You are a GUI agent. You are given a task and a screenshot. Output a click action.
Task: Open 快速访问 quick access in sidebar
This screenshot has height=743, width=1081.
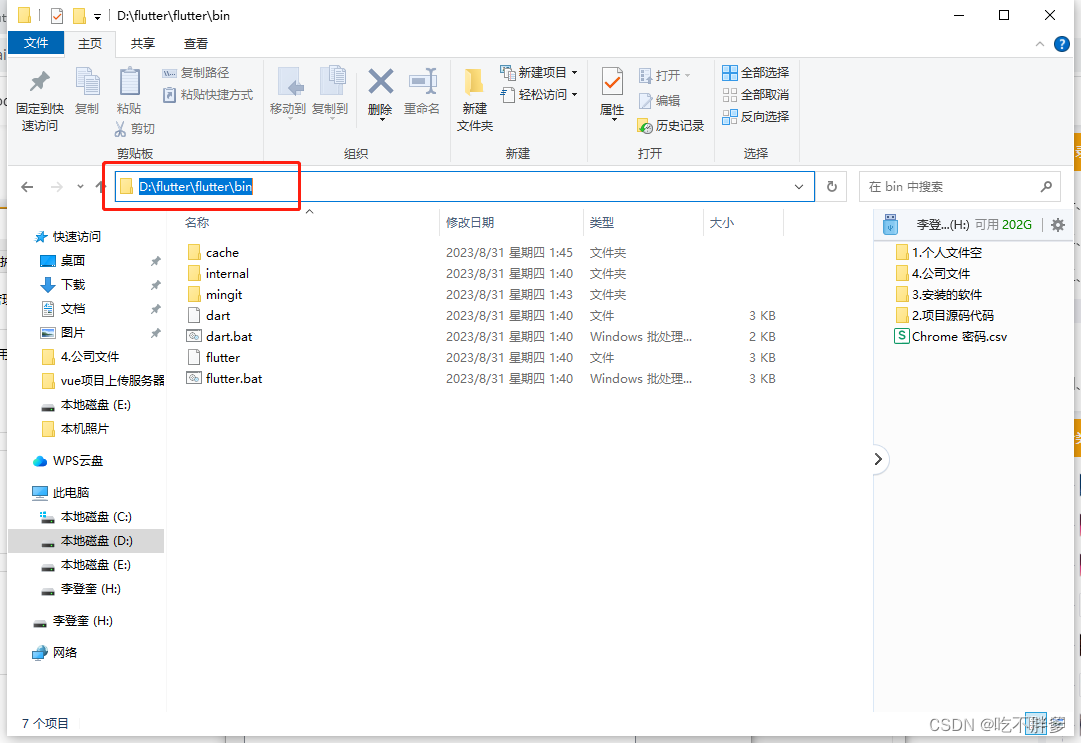pos(68,236)
